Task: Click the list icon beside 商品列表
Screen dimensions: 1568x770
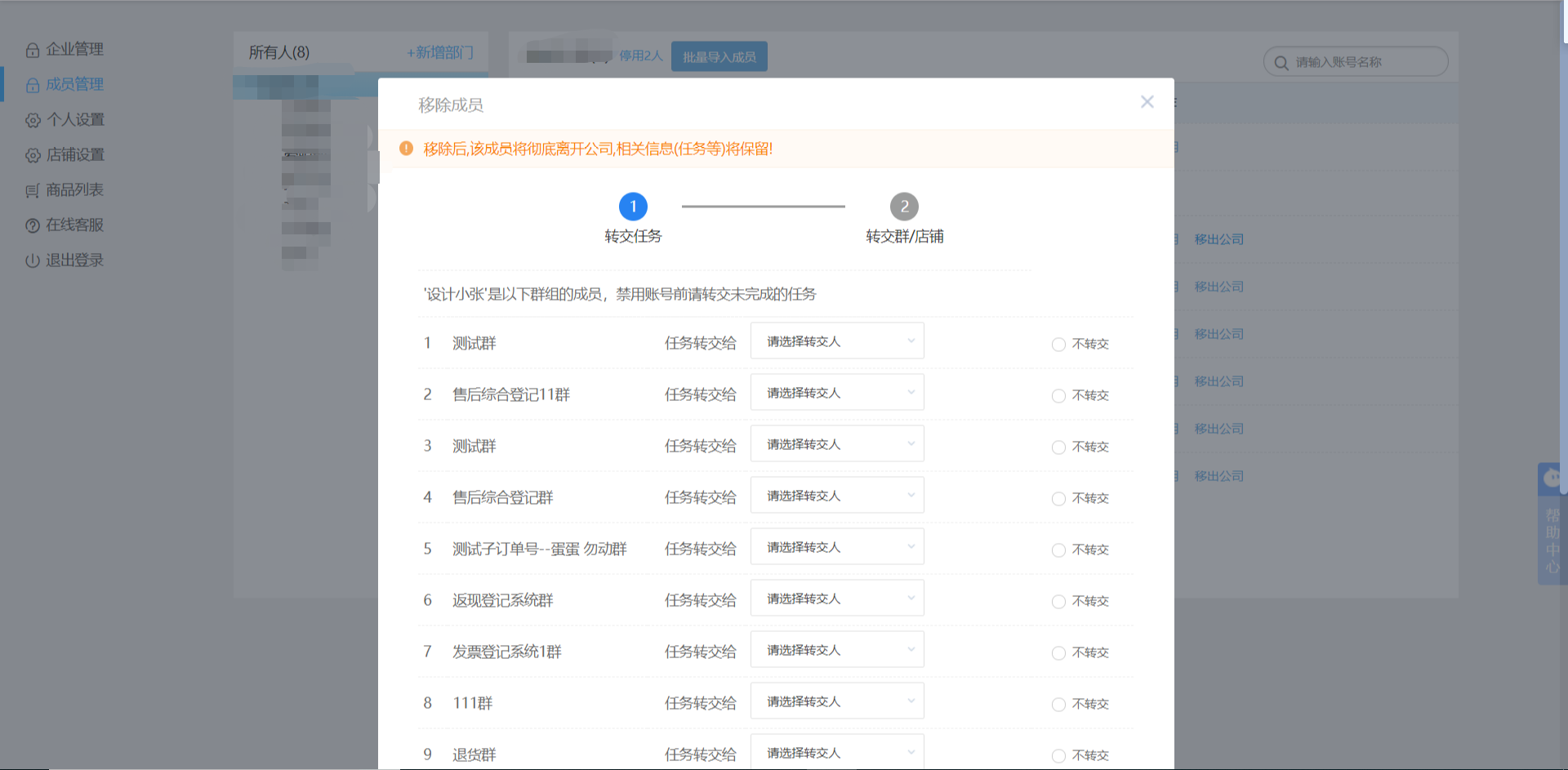Action: pos(33,191)
